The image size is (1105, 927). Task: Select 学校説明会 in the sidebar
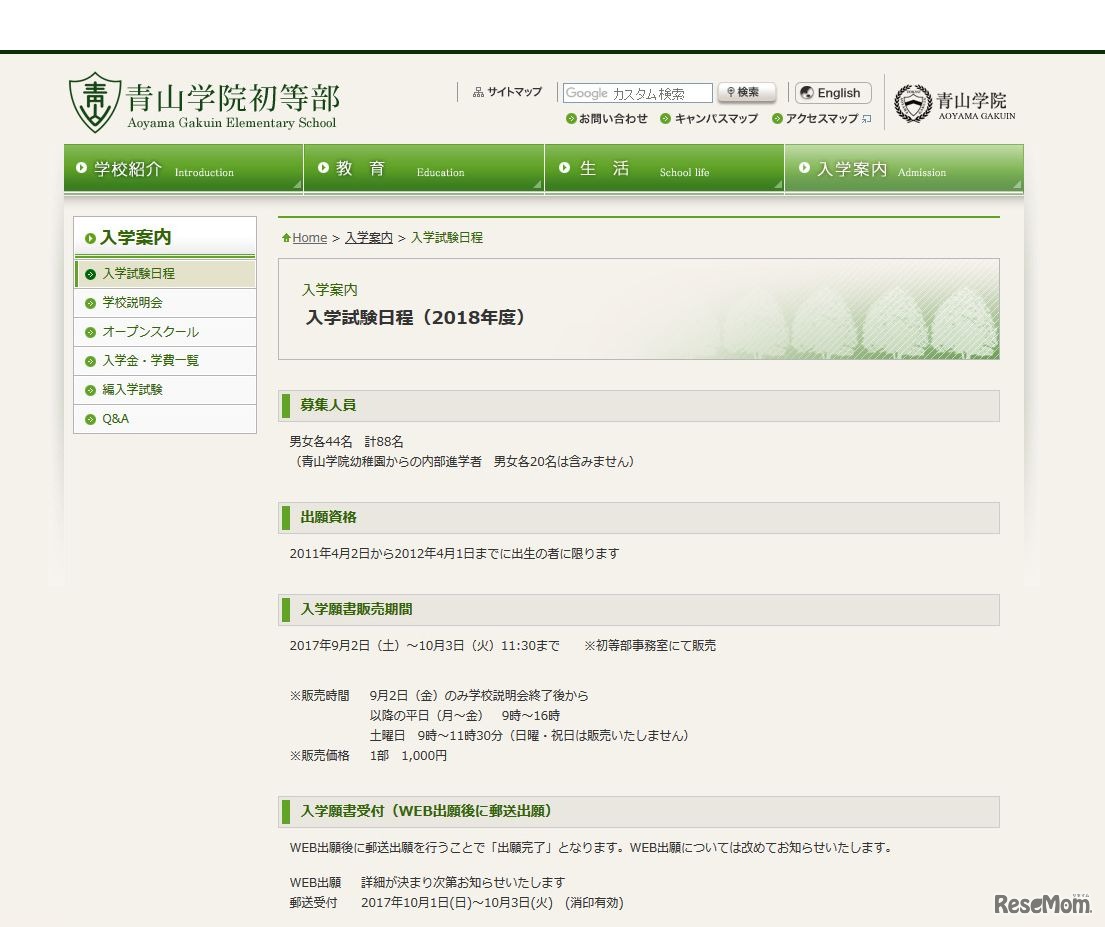132,303
